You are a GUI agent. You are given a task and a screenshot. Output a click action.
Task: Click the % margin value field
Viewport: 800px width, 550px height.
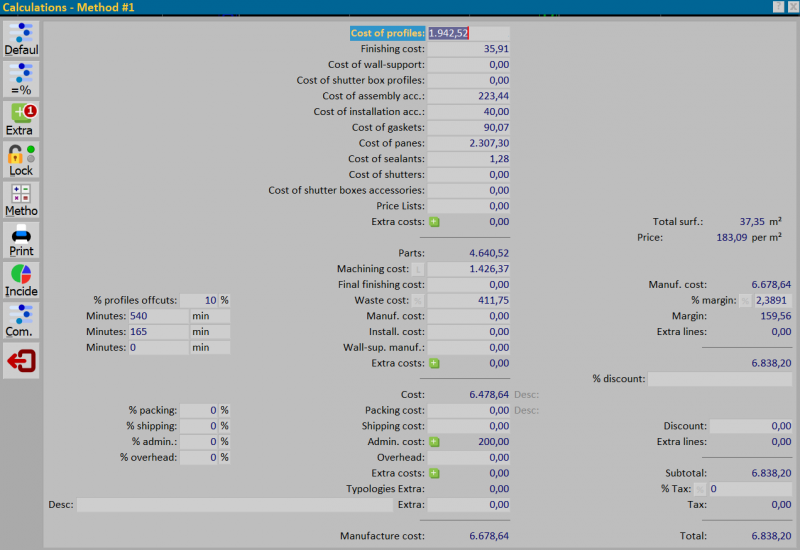(x=773, y=301)
